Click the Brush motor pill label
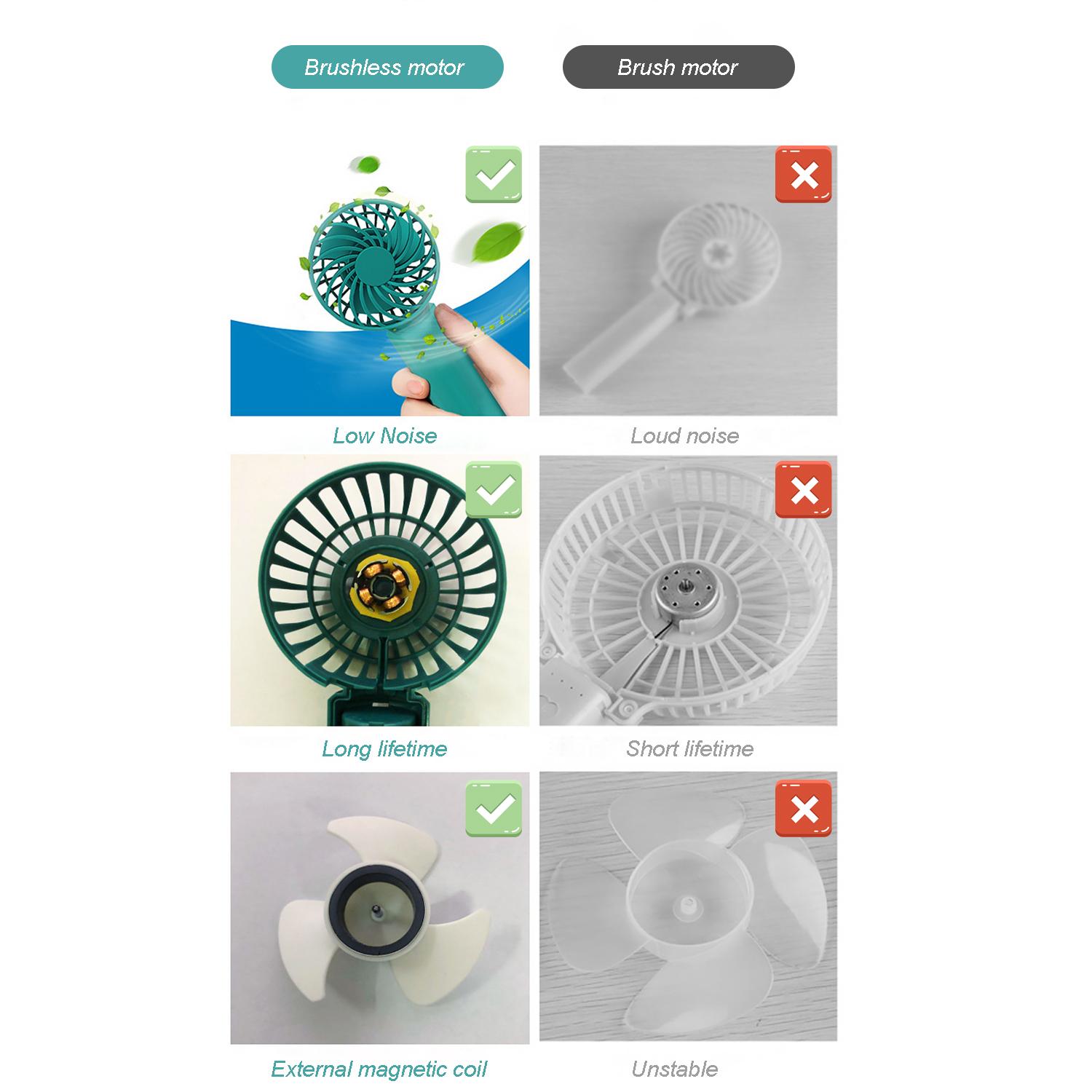 (678, 67)
